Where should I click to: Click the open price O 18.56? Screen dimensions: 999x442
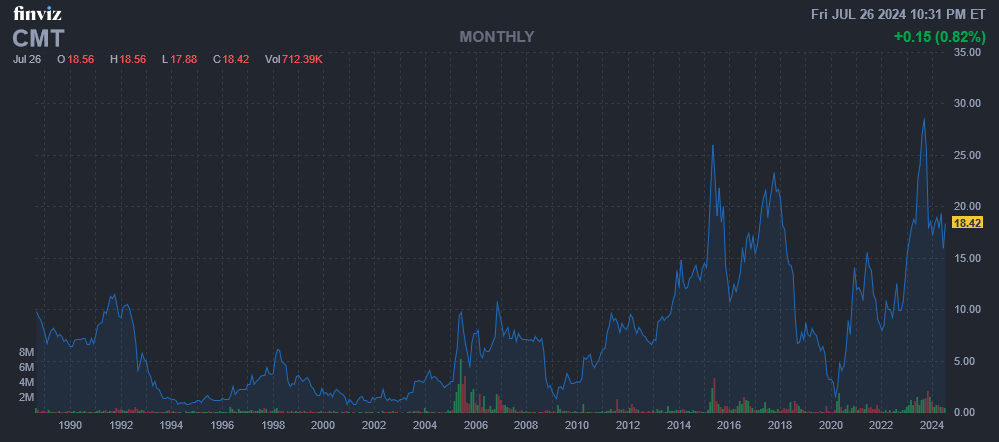(77, 60)
